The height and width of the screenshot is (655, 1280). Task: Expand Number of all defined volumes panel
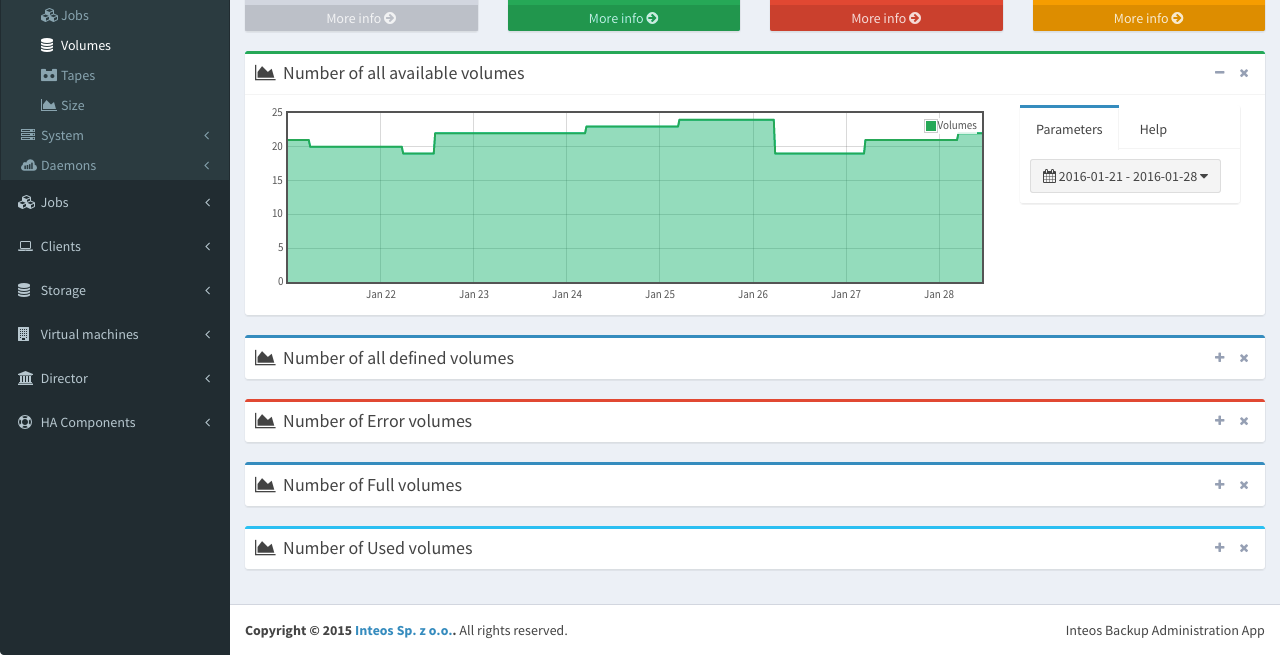pos(1219,358)
